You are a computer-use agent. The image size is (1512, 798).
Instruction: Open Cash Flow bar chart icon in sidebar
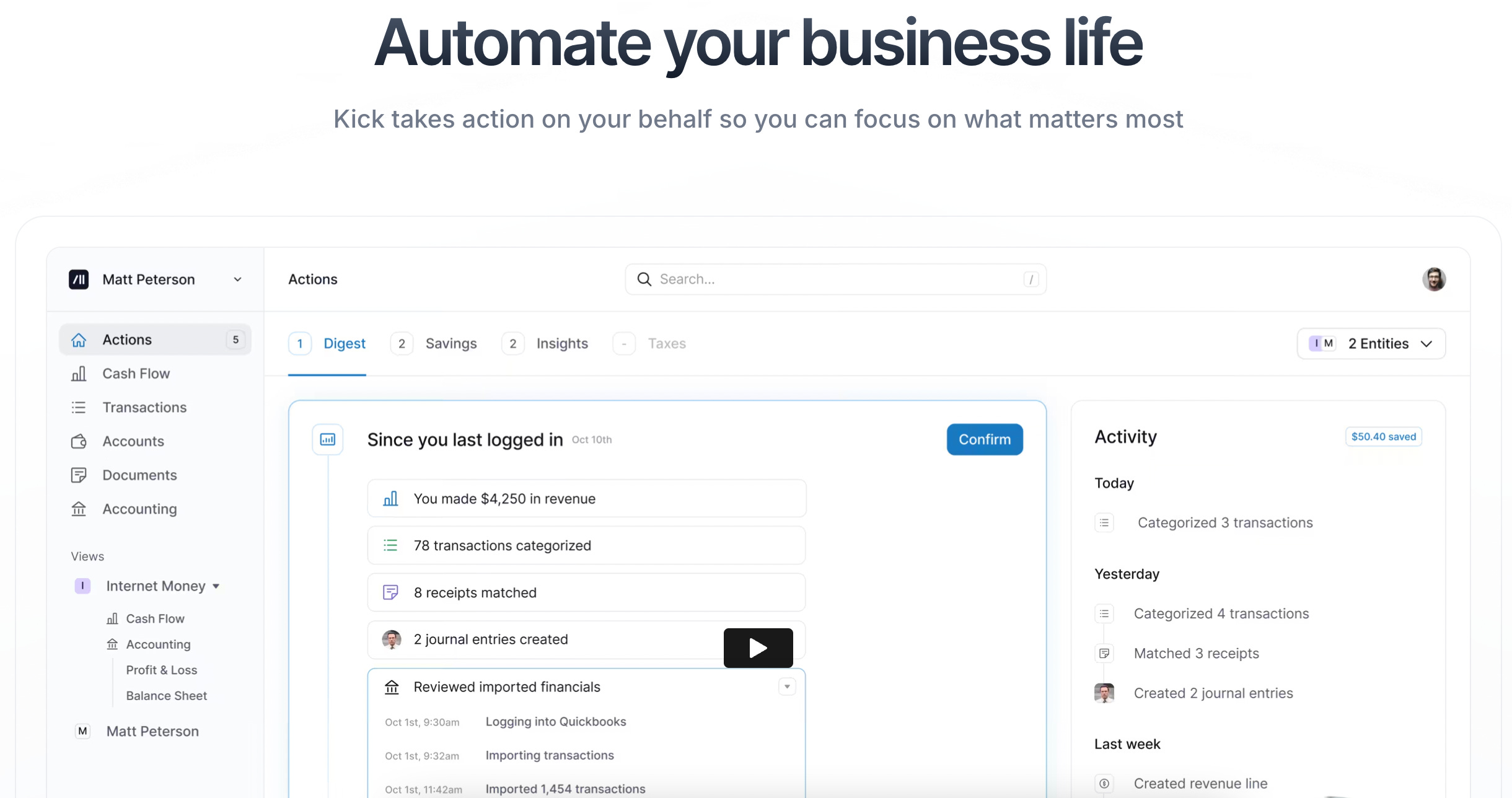(79, 374)
